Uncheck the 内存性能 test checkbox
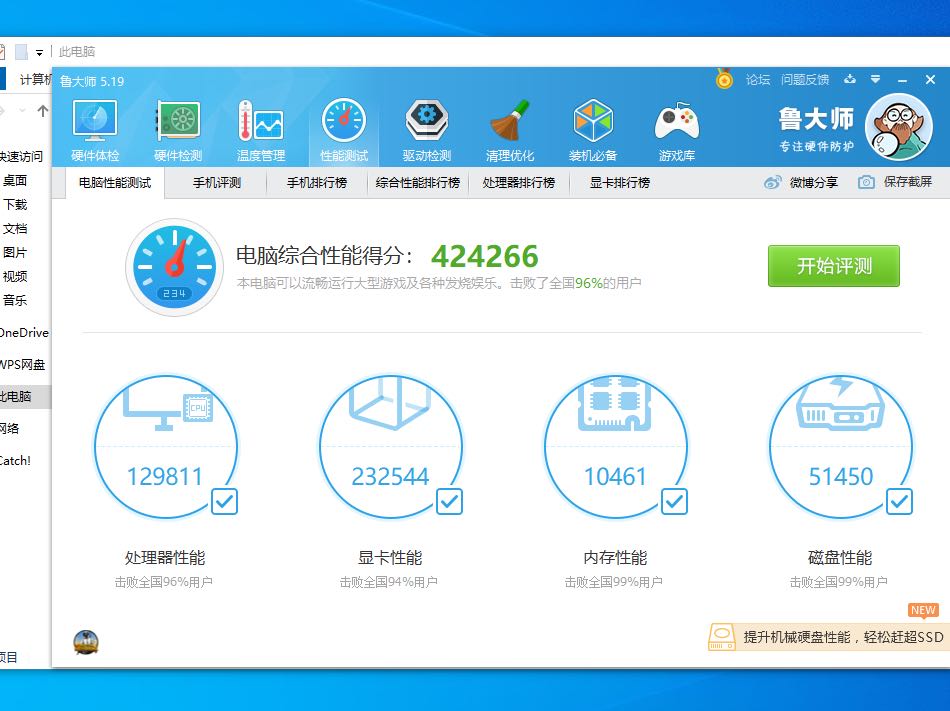This screenshot has height=711, width=950. click(674, 501)
